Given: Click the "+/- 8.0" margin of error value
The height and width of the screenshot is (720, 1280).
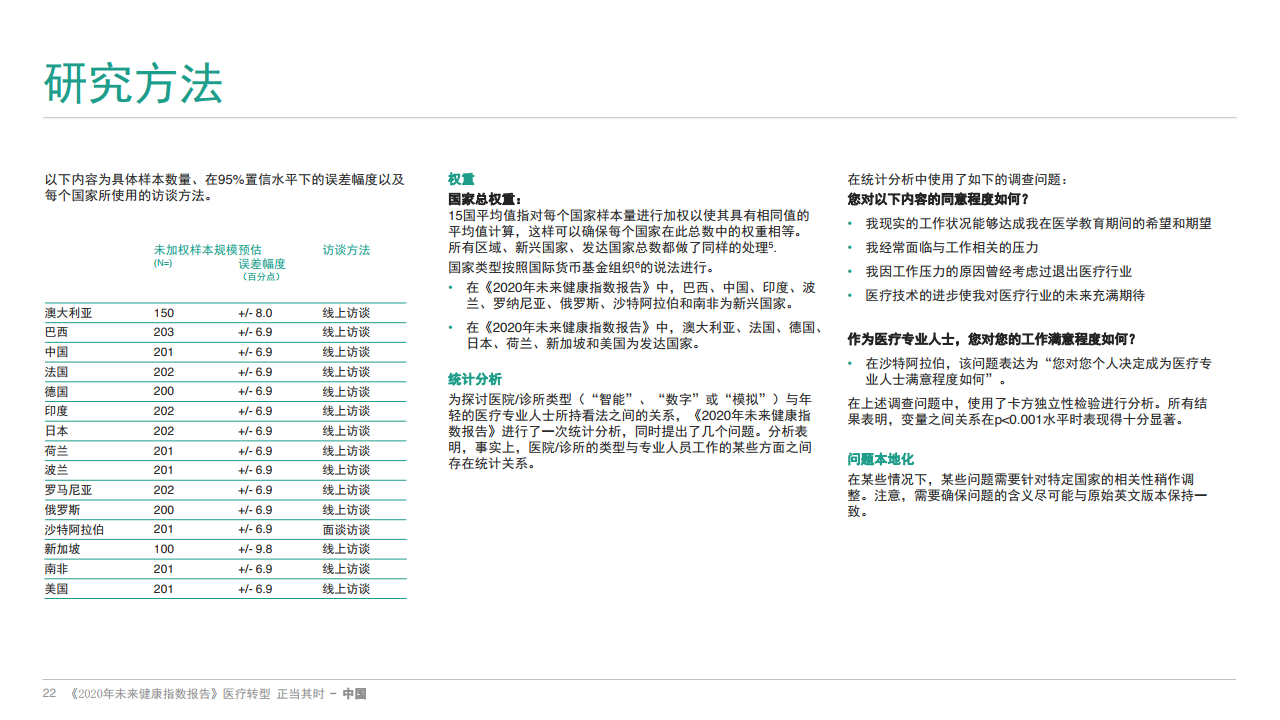Looking at the screenshot, I should [255, 313].
